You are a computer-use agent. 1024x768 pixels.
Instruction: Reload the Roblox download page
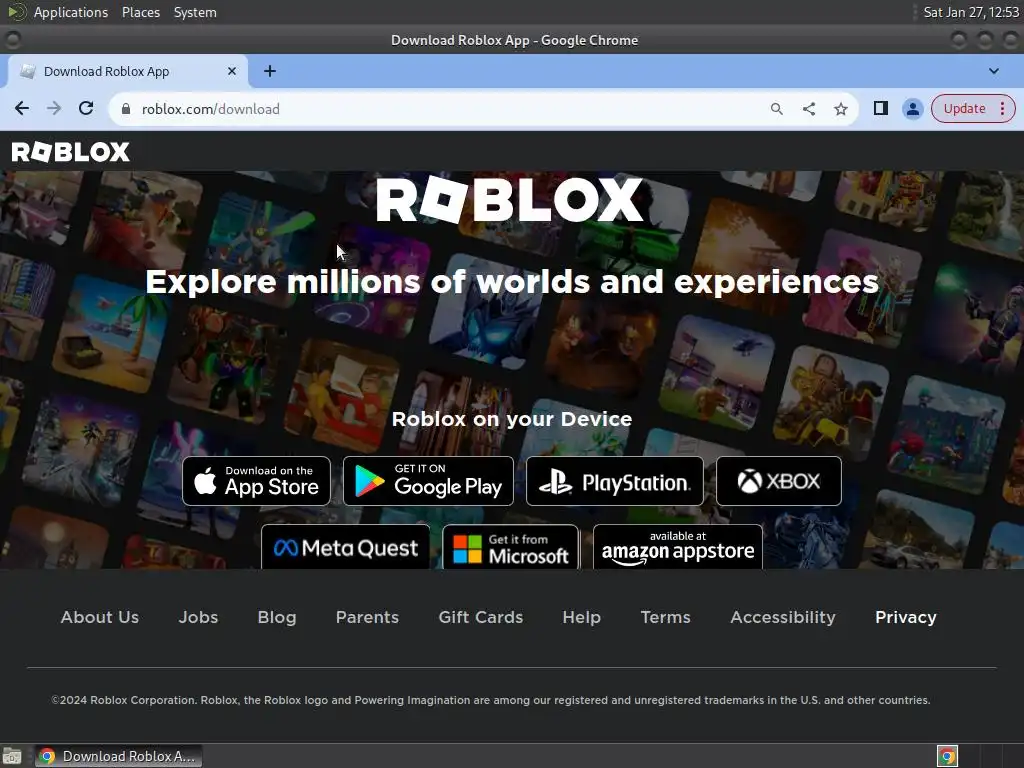point(86,108)
